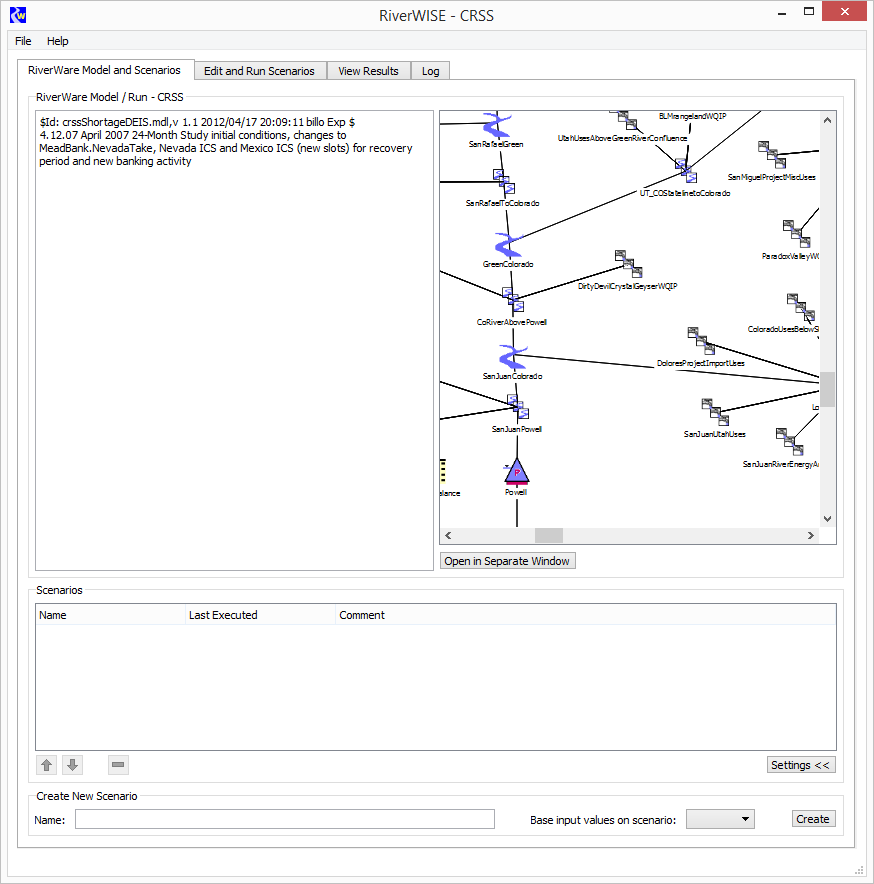The height and width of the screenshot is (884, 874).
Task: Collapse panel with Settings << button
Action: click(801, 765)
